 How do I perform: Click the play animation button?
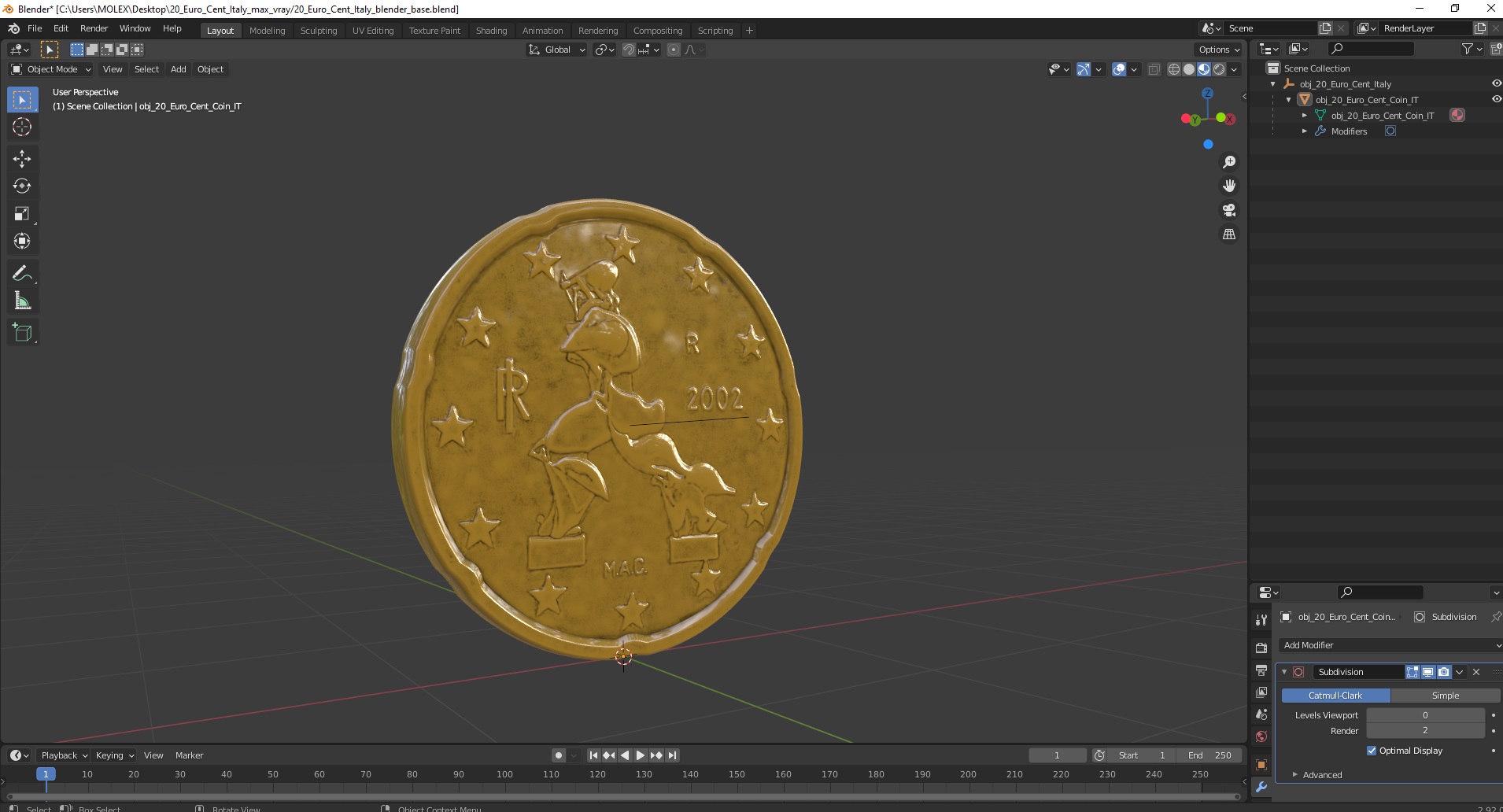coord(641,755)
